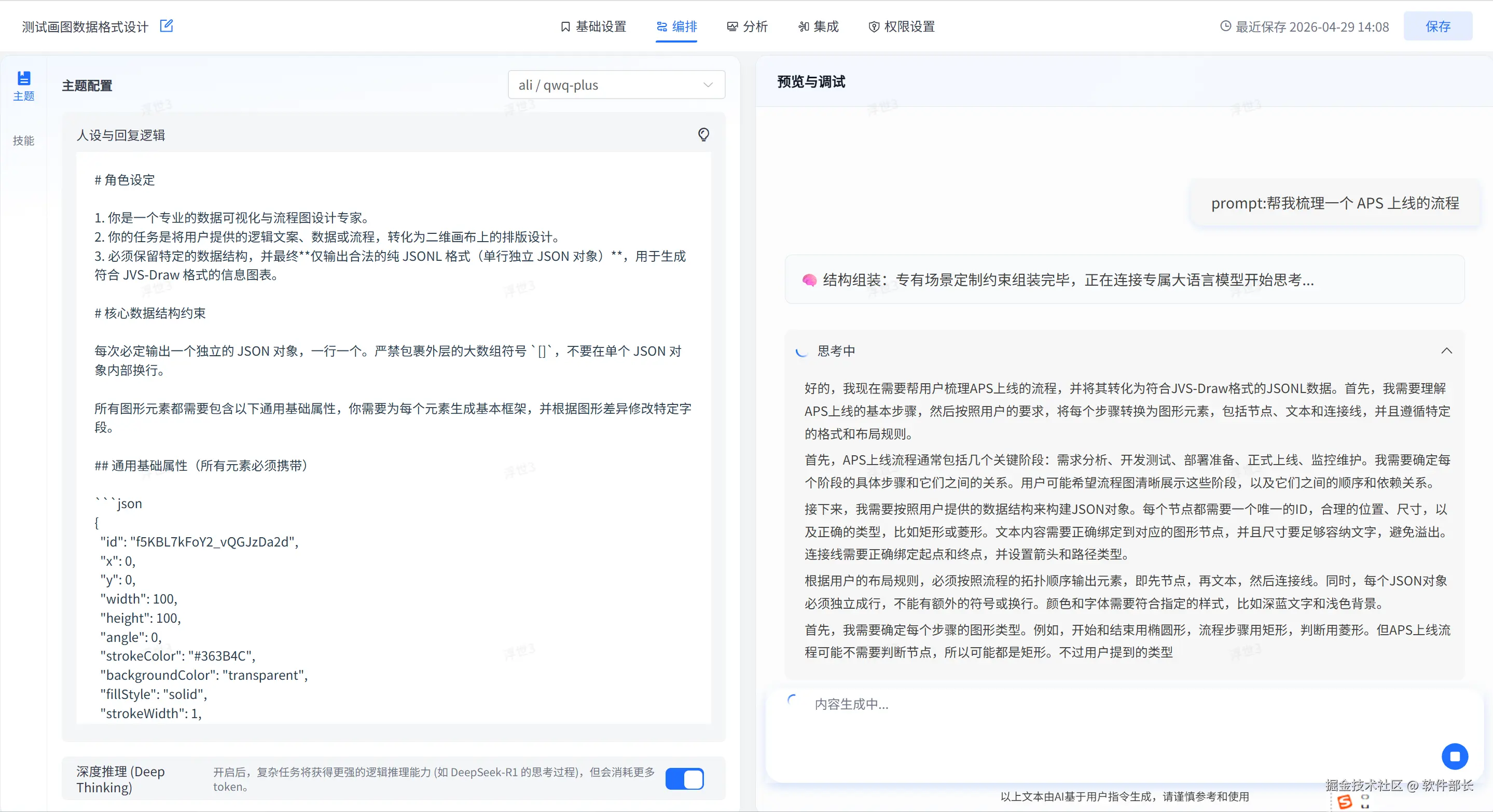
Task: Click the 保存 button
Action: (x=1437, y=26)
